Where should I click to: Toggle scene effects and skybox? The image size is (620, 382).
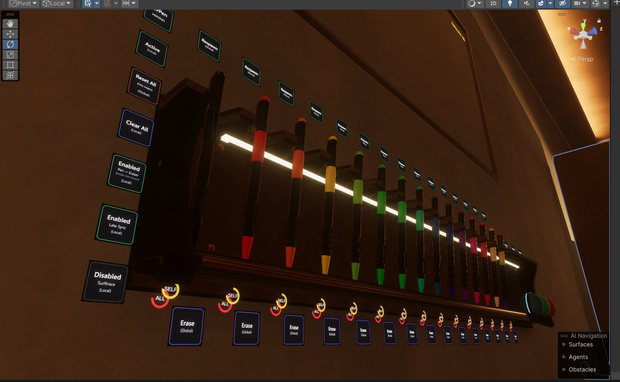[x=541, y=4]
